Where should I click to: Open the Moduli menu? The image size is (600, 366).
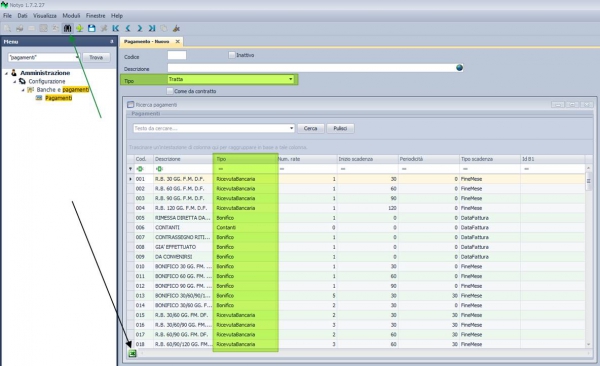[71, 16]
